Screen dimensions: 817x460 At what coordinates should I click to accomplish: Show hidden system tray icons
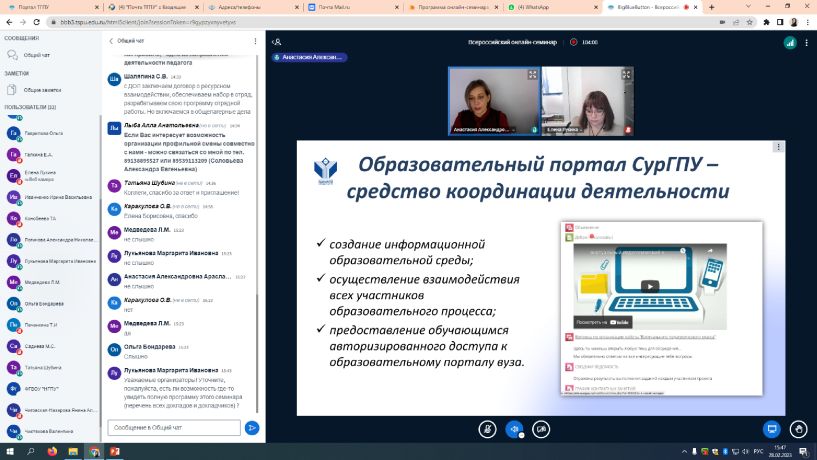point(684,452)
